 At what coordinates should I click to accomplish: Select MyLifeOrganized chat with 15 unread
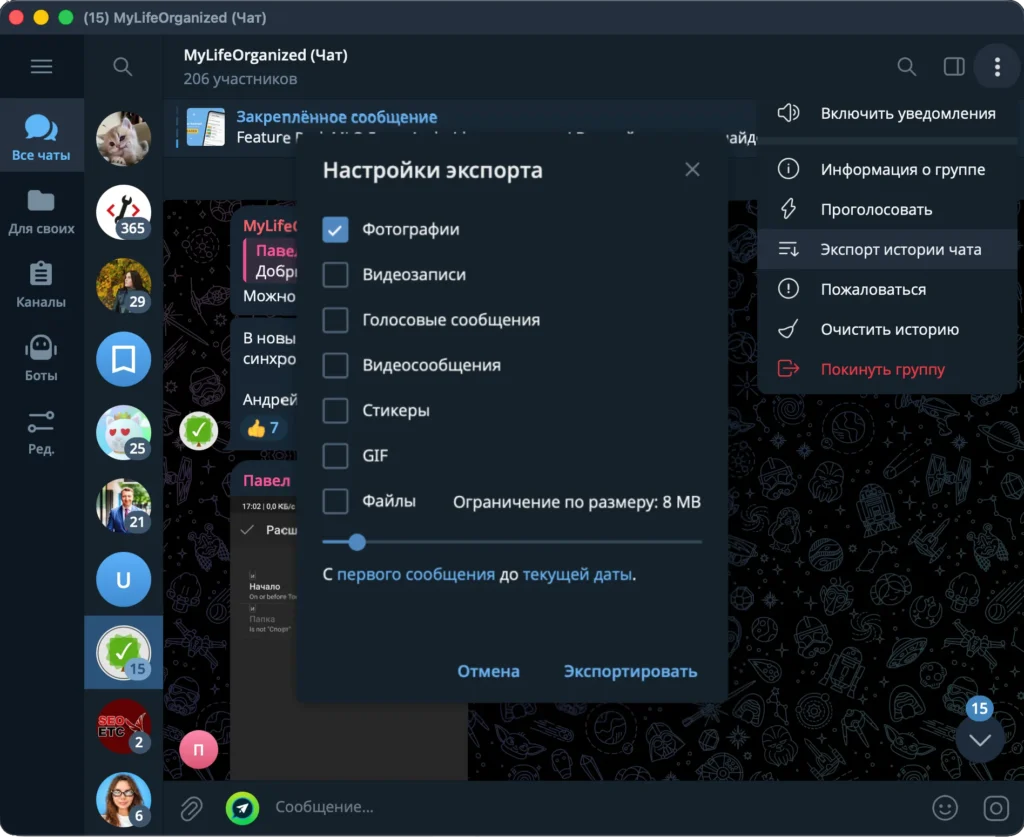[123, 652]
